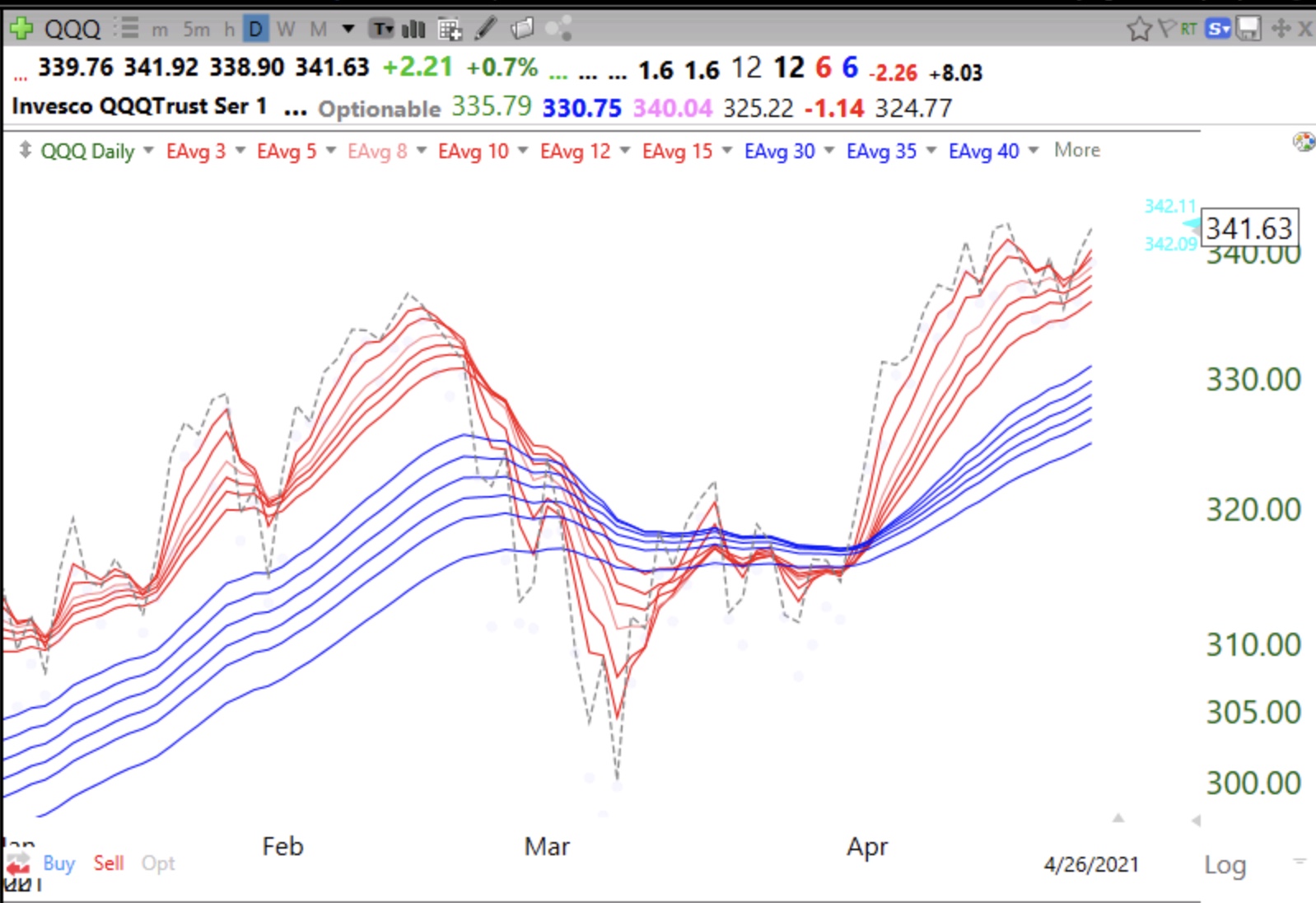Click the QQQ Daily plot label
This screenshot has width=1316, height=903.
[87, 151]
